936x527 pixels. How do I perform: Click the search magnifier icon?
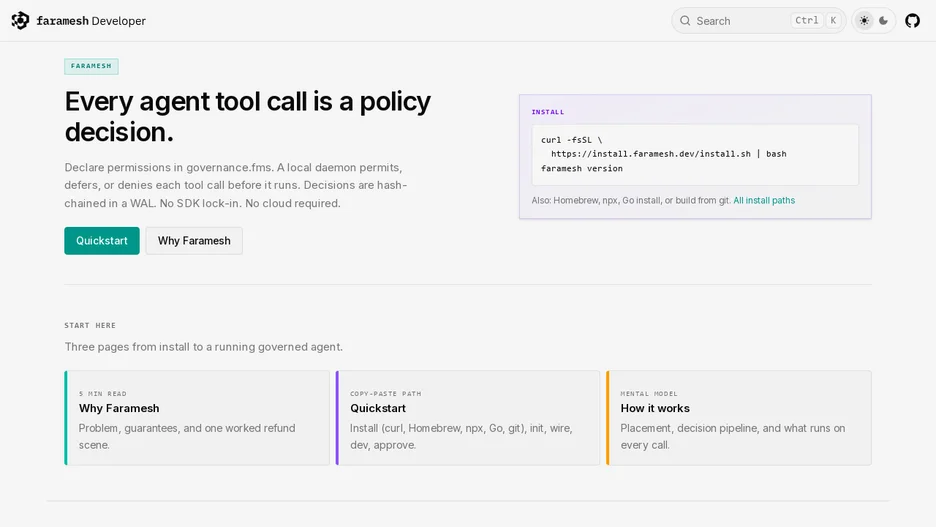pyautogui.click(x=685, y=21)
